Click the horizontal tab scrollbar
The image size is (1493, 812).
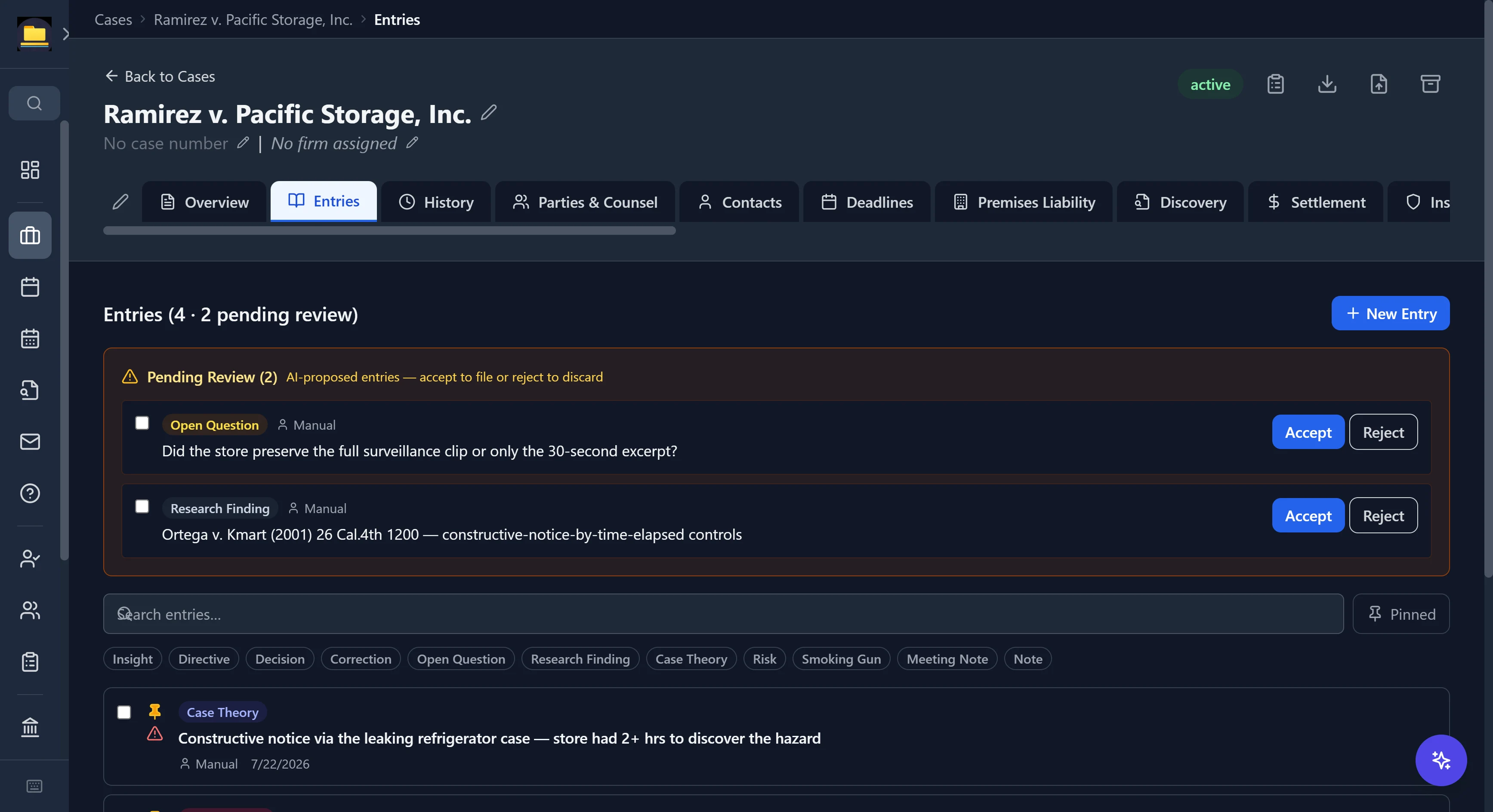pyautogui.click(x=389, y=231)
